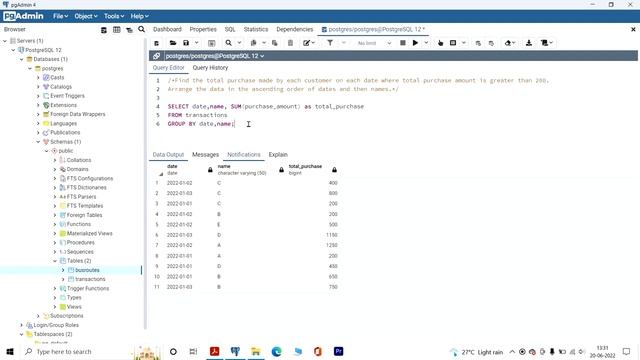Open the Open File folder icon in query toolbar
The height and width of the screenshot is (360, 640).
coord(173,43)
